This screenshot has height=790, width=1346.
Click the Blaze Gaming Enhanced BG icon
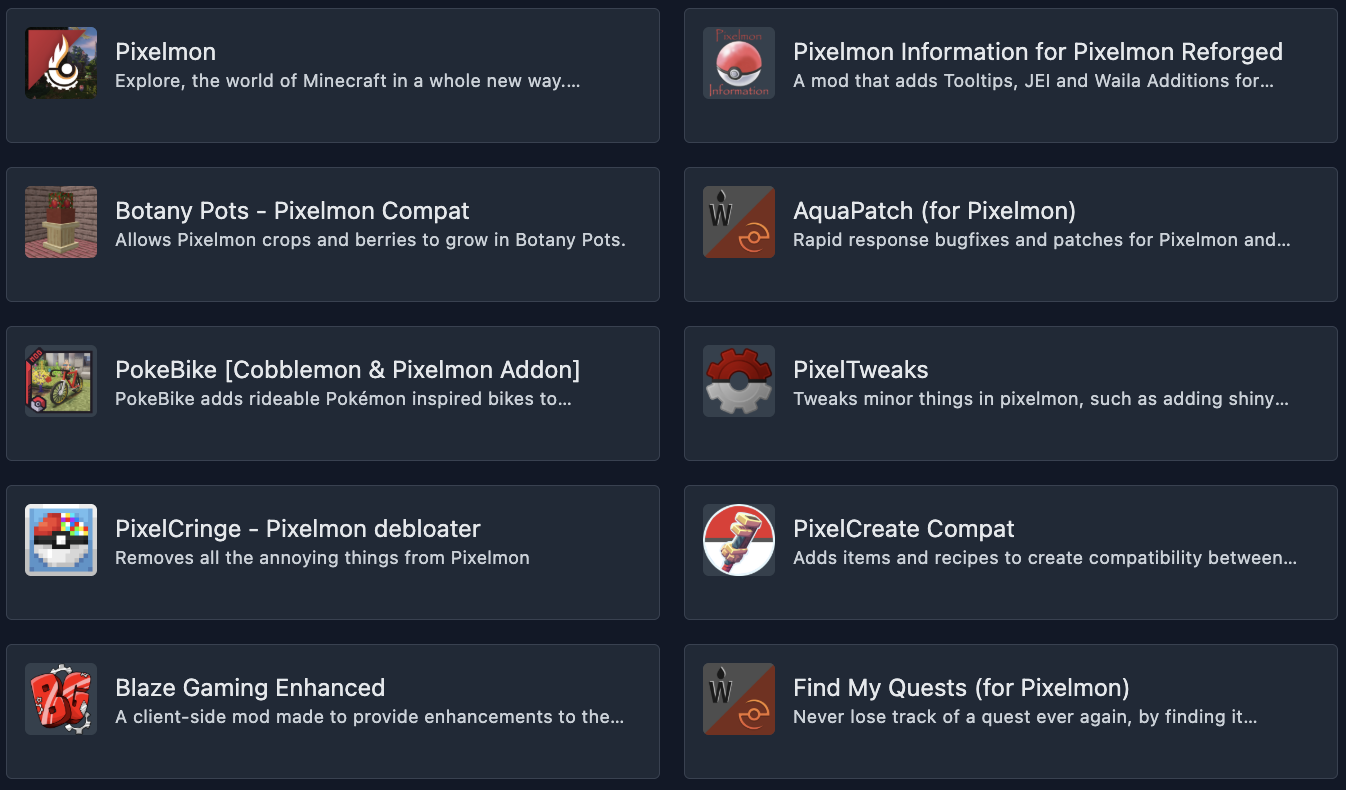coord(61,699)
